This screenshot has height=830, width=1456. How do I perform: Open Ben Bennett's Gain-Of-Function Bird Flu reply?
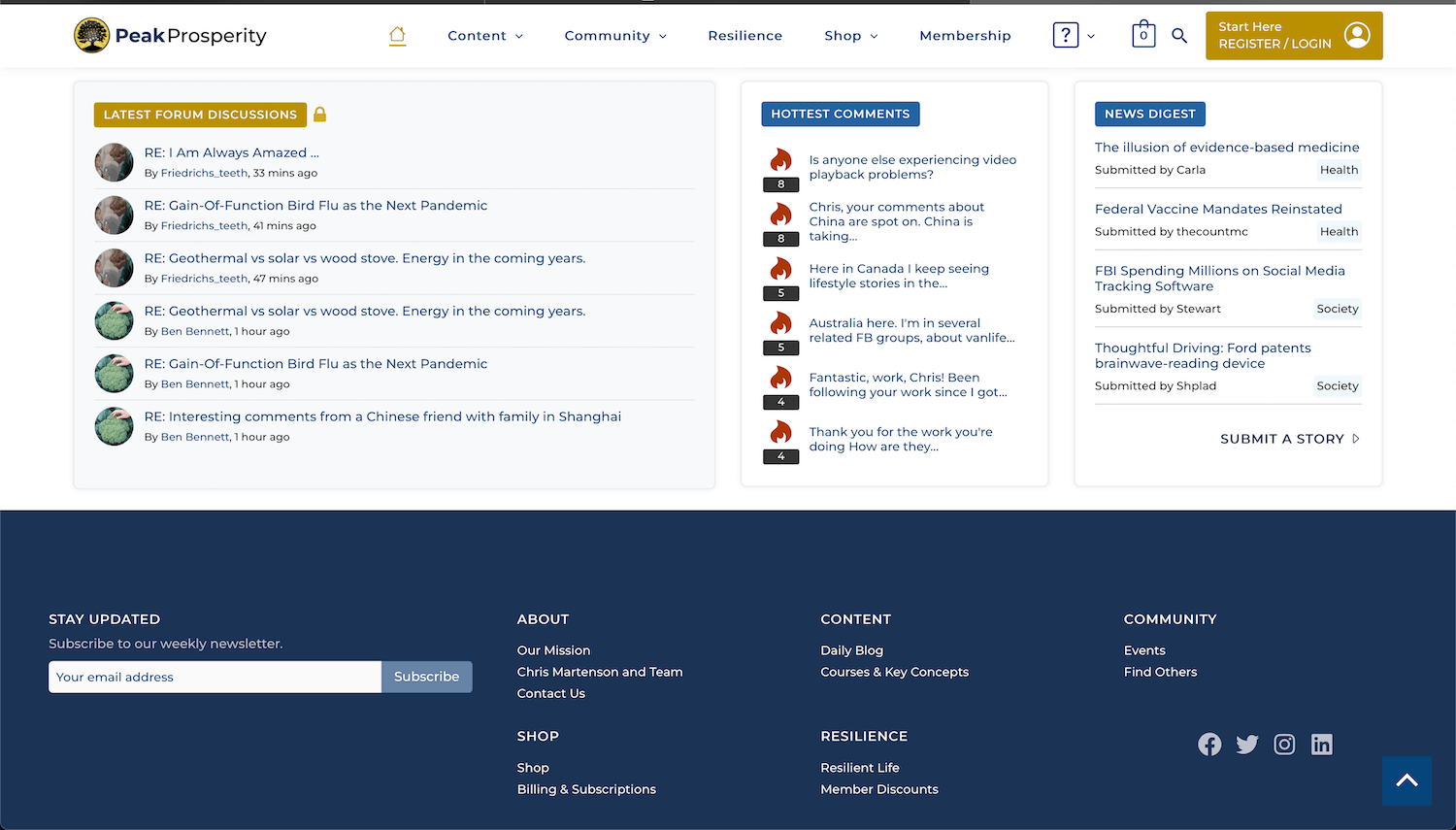click(315, 364)
